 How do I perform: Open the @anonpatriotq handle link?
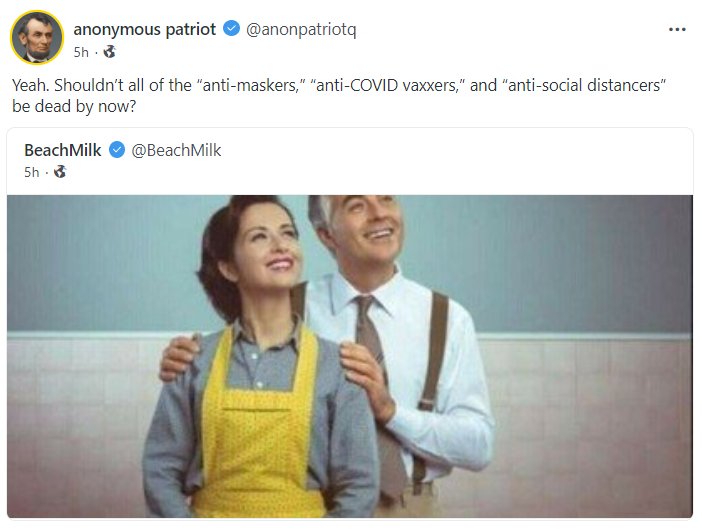(301, 29)
